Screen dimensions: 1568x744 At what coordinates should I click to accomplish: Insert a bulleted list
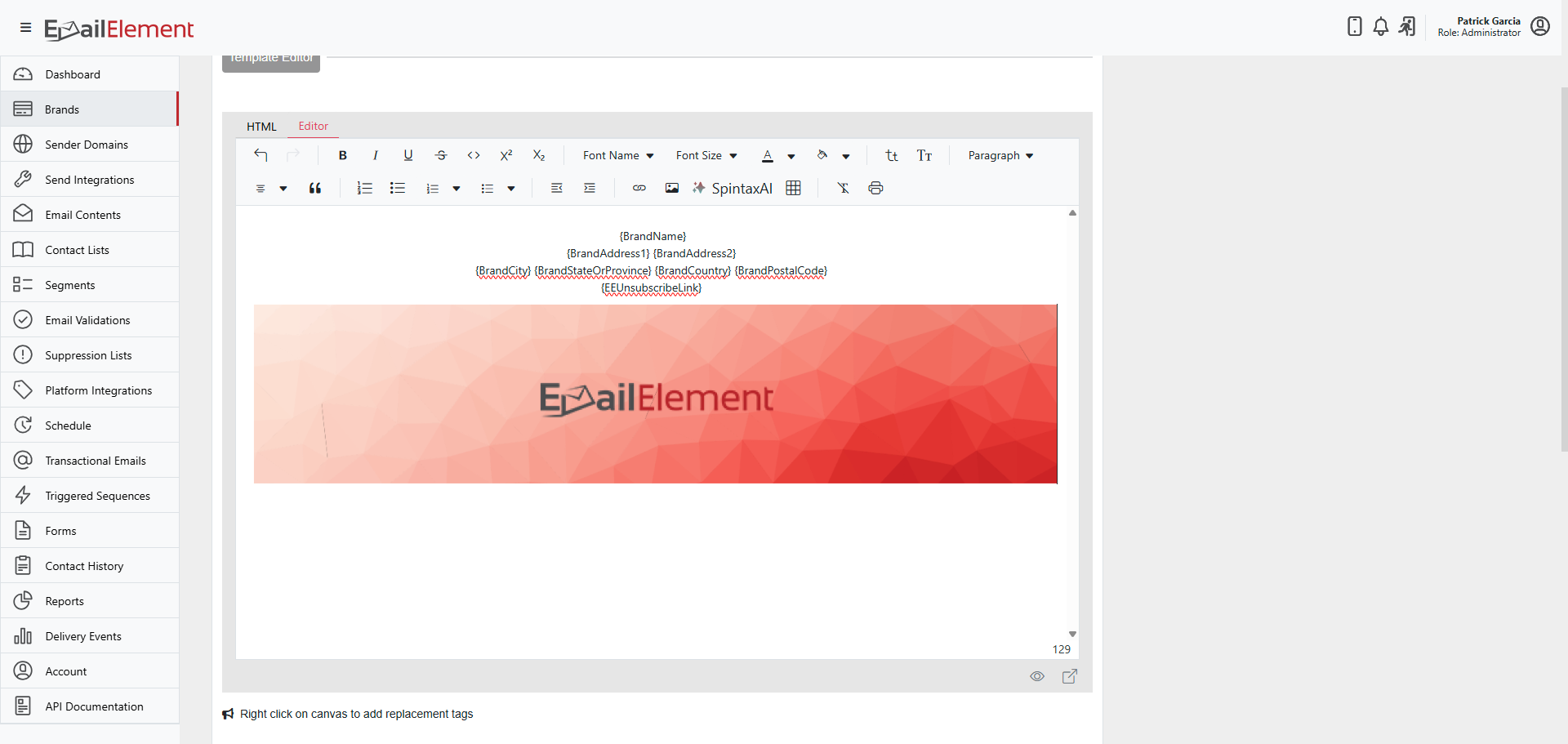point(398,189)
